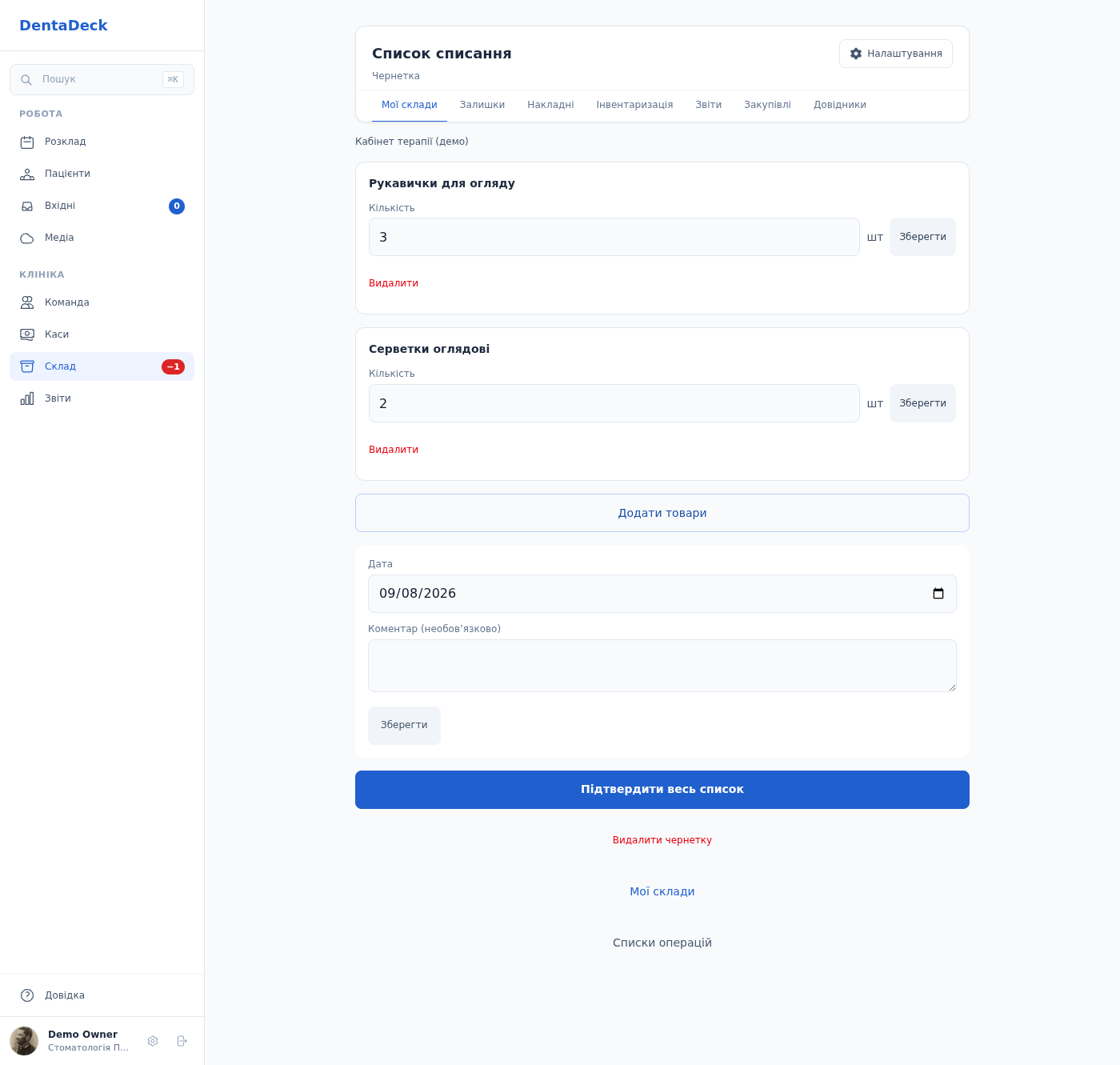Click the Дата input field
1120x1065 pixels.
click(x=662, y=594)
